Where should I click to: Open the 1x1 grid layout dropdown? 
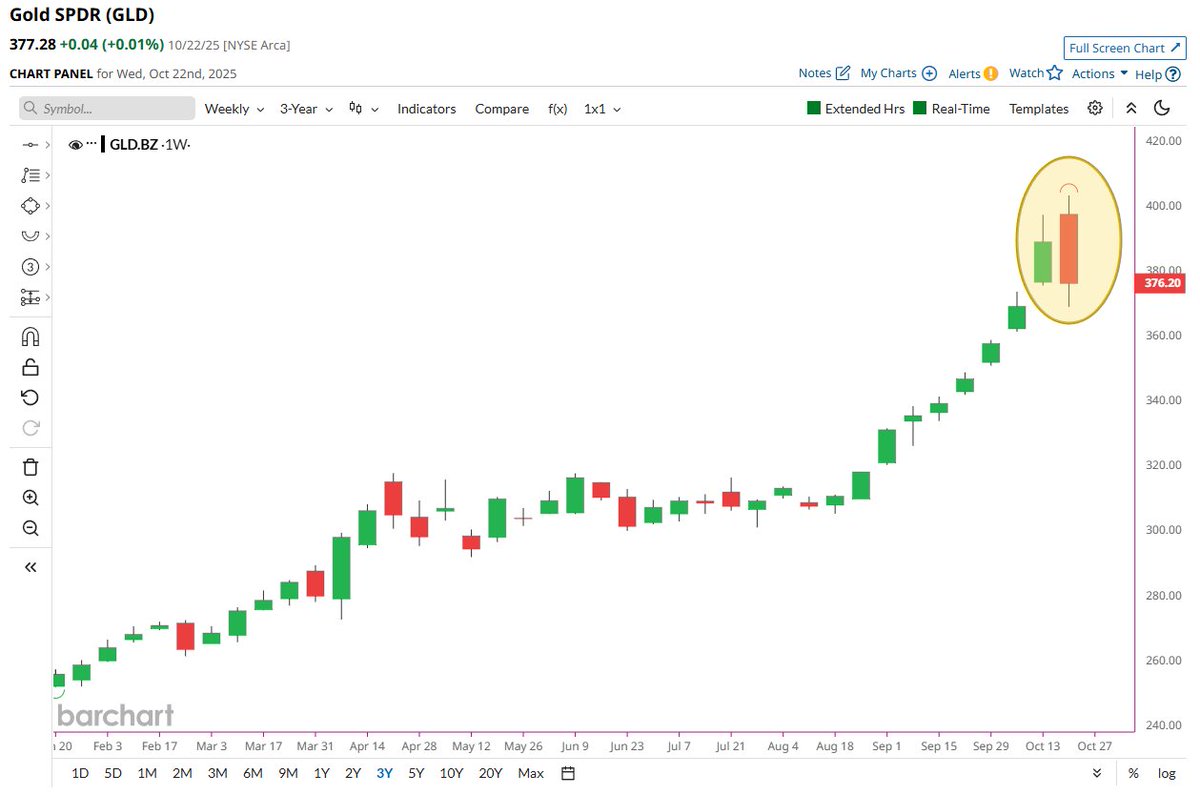click(603, 109)
